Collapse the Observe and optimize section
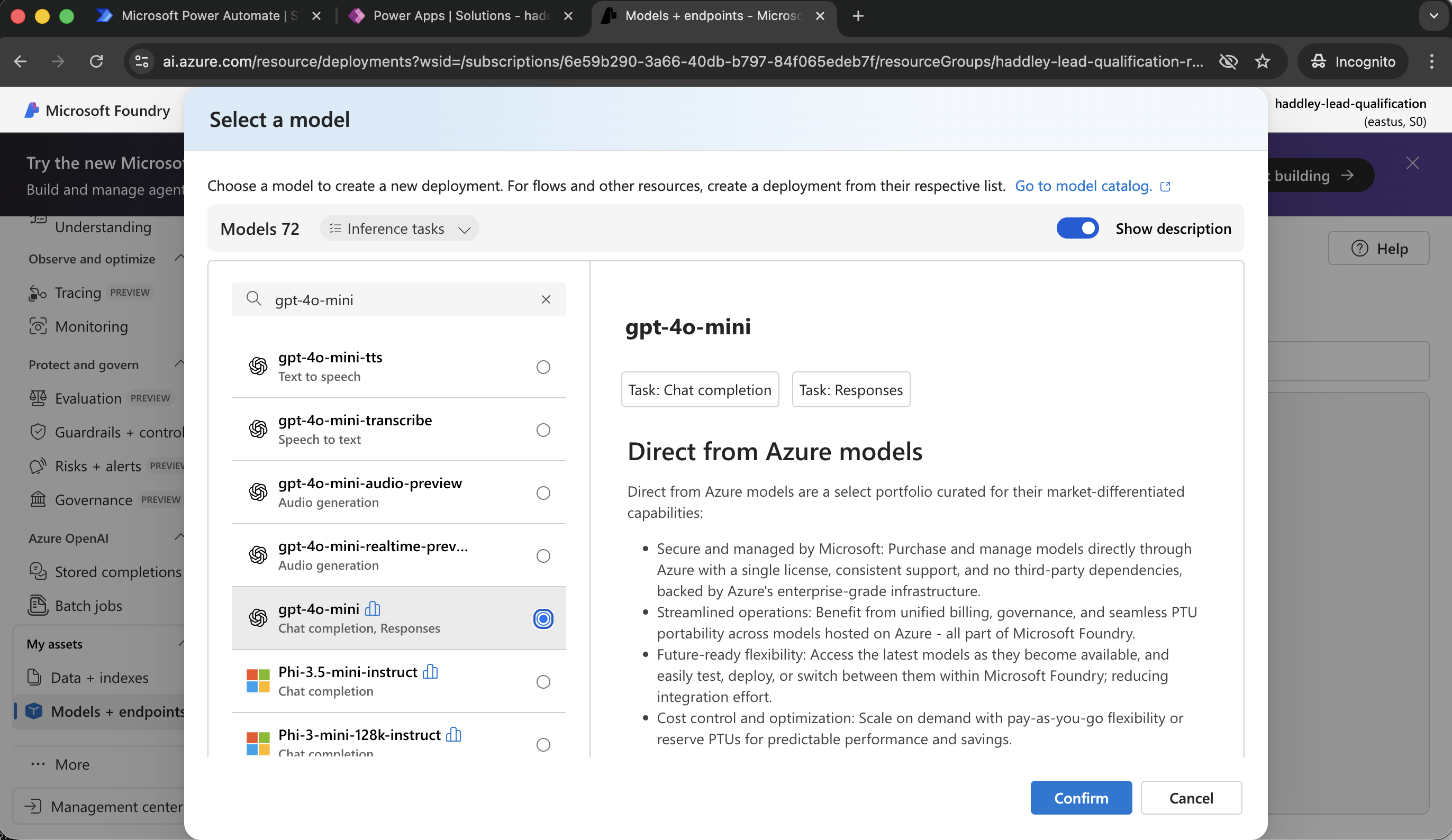Screen dimensions: 1452x840 pos(179,257)
